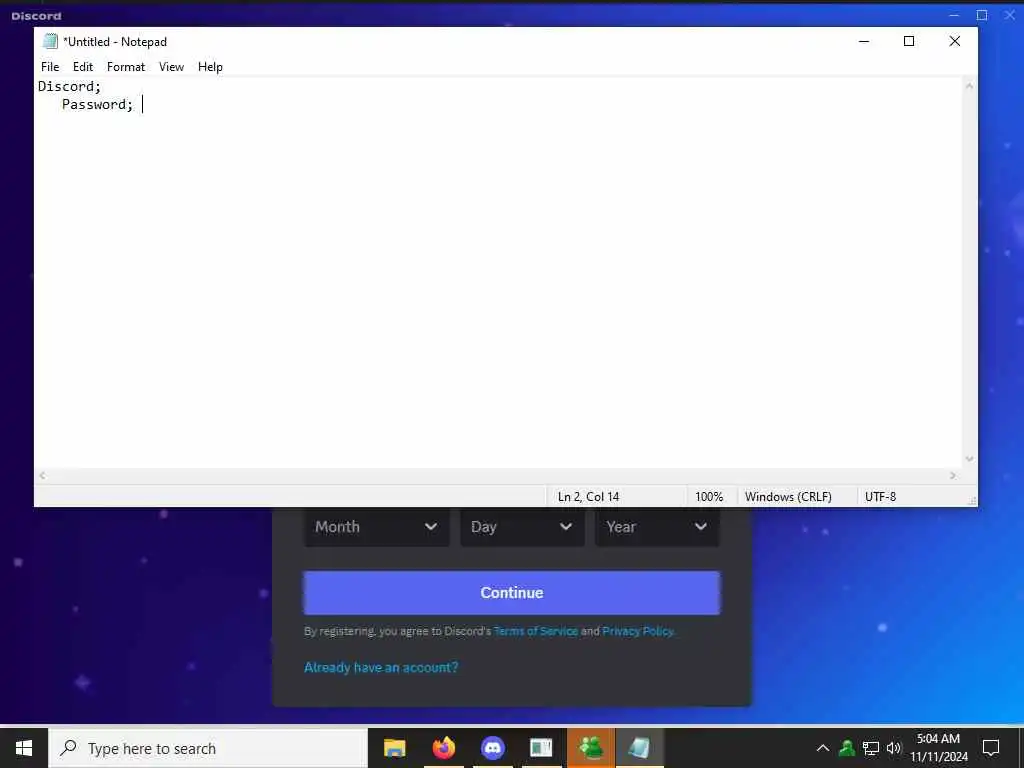Click into the Notepad text area
Screen dimensions: 1024x768
point(498,273)
